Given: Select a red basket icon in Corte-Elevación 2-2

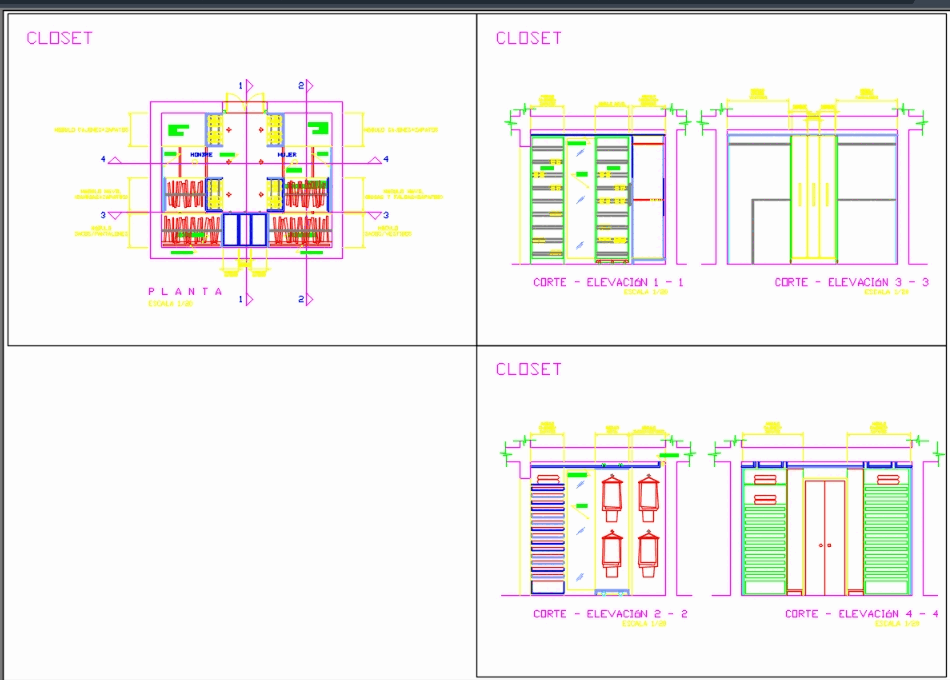Looking at the screenshot, I should [x=614, y=495].
